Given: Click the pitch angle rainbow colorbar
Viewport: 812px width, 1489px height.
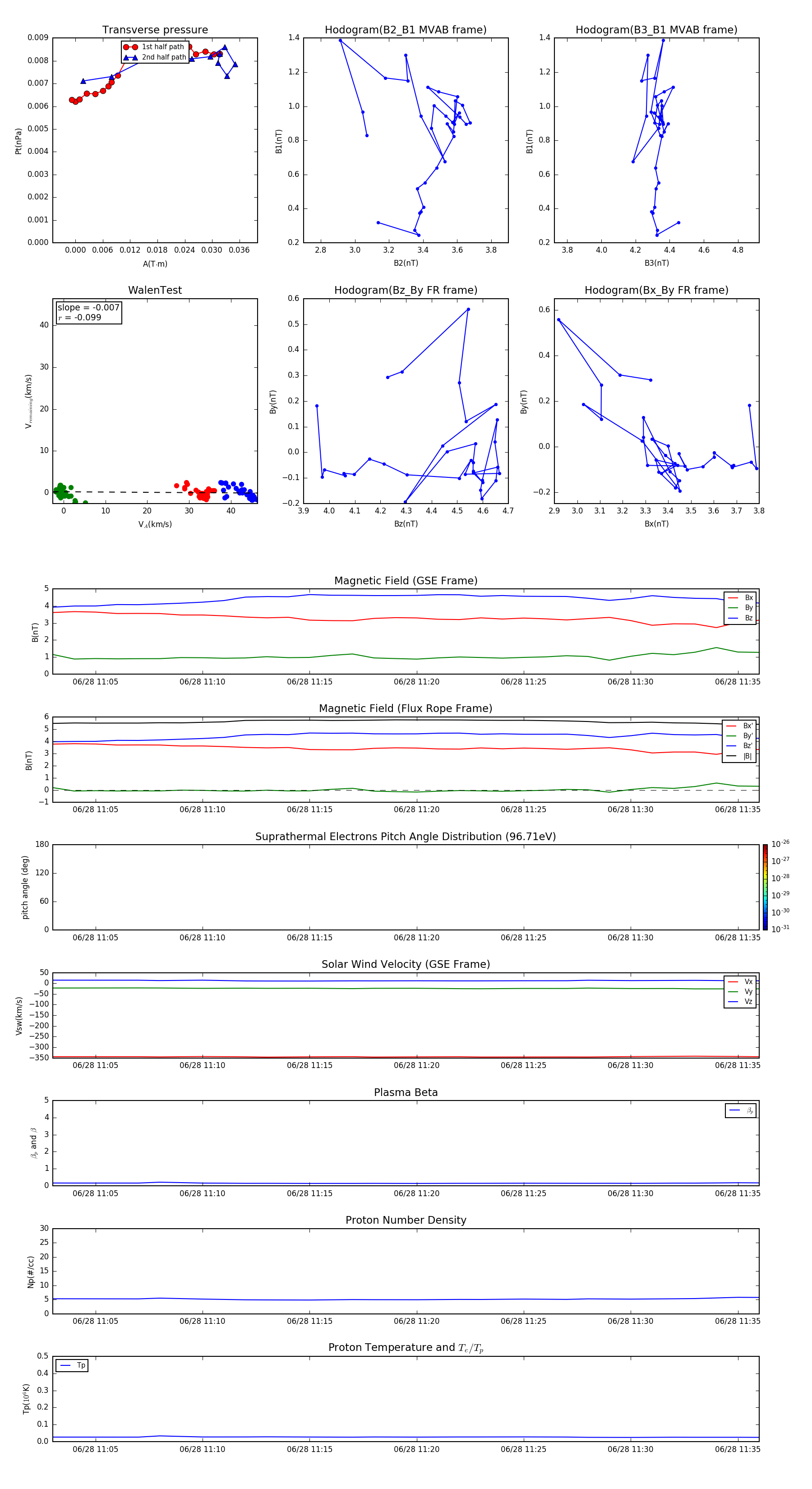Looking at the screenshot, I should tap(765, 887).
